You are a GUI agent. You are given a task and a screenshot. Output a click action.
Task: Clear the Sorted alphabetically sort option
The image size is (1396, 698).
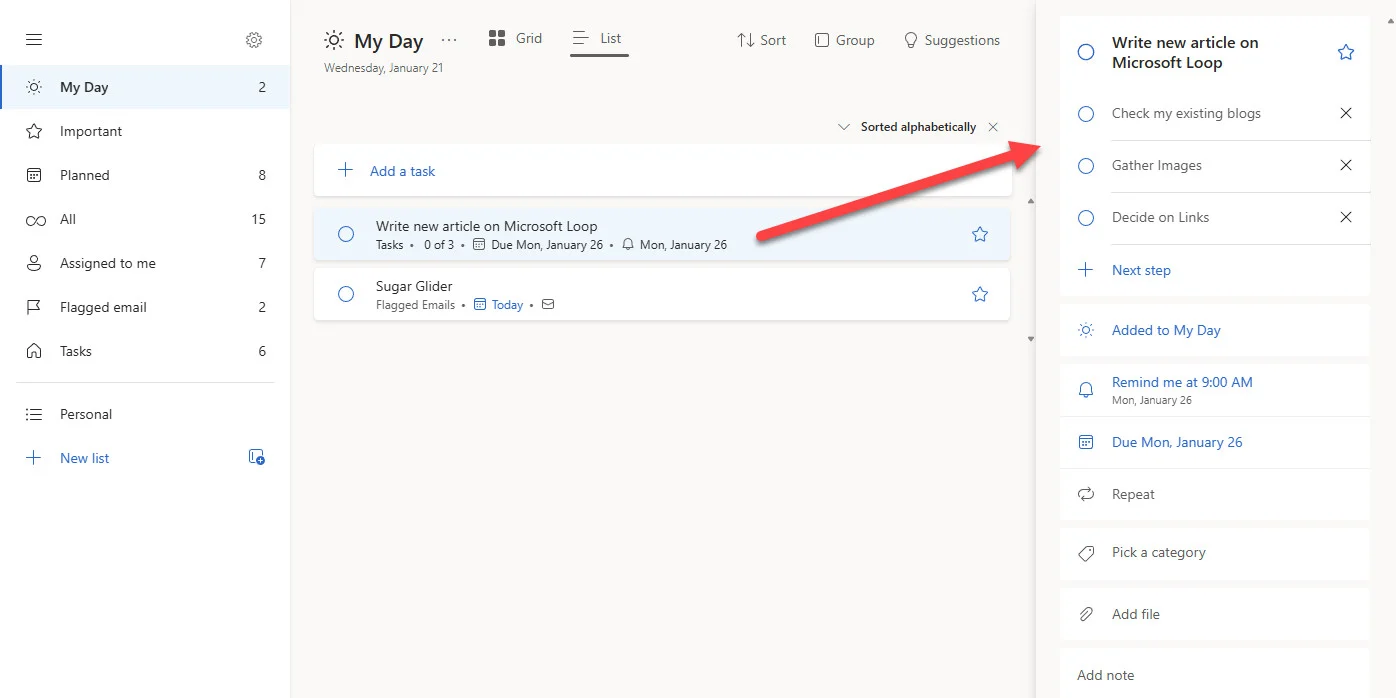993,127
